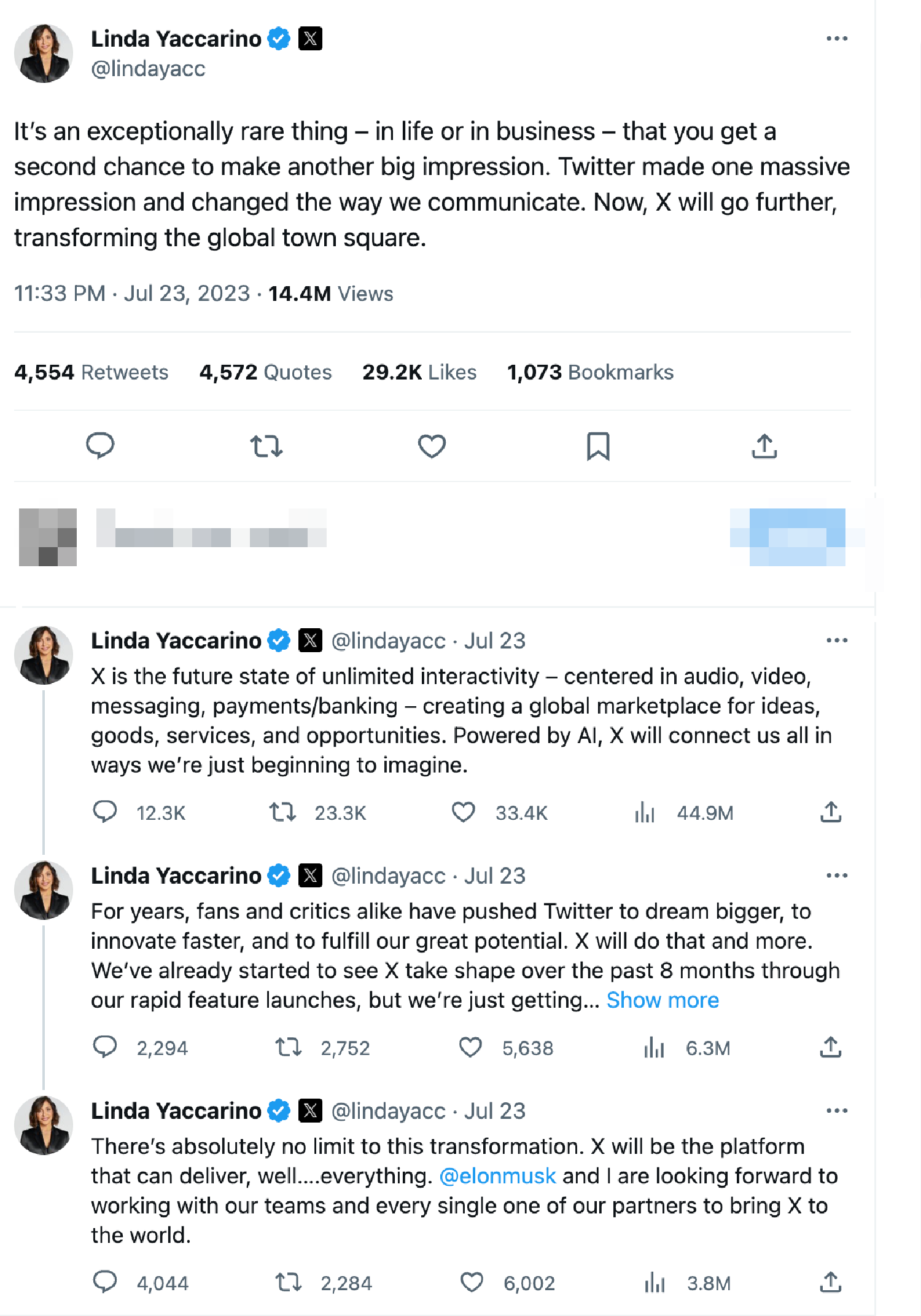The image size is (921, 1316).
Task: Share the main post via share icon
Action: coord(764,446)
